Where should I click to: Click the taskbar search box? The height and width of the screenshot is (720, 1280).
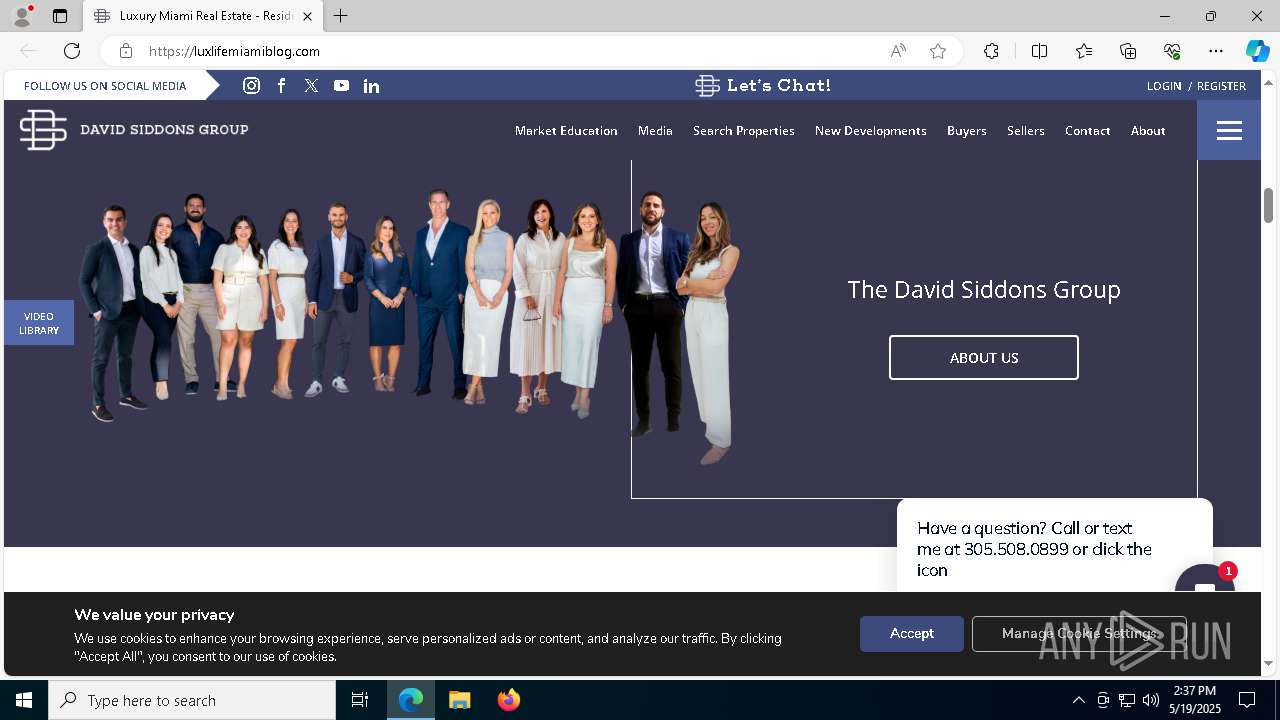[x=192, y=700]
